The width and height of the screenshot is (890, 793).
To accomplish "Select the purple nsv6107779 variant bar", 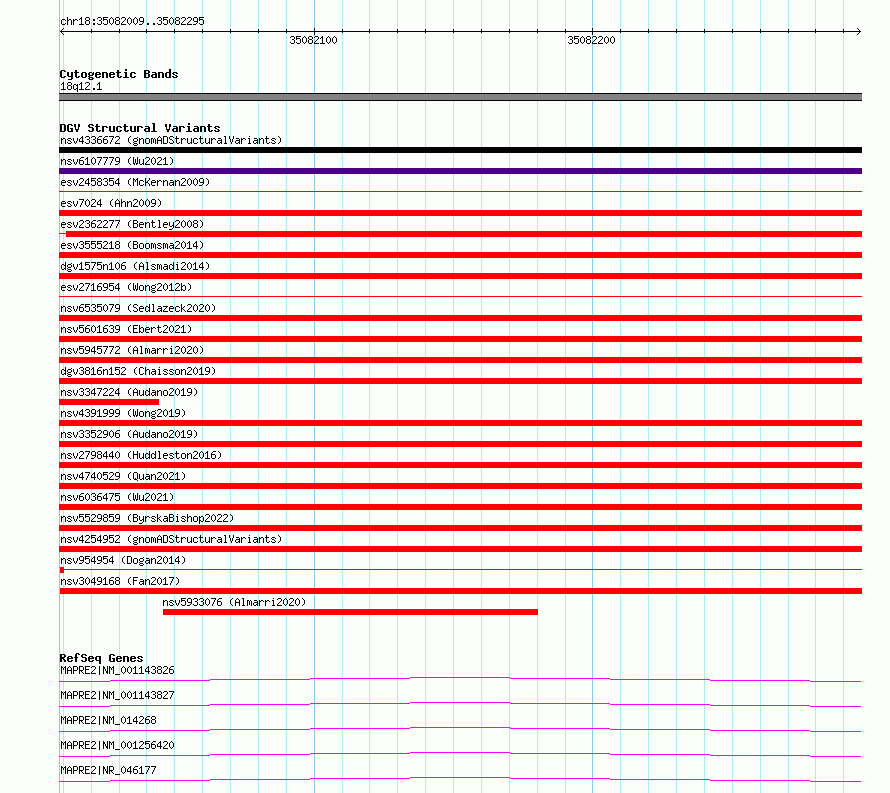I will (460, 171).
